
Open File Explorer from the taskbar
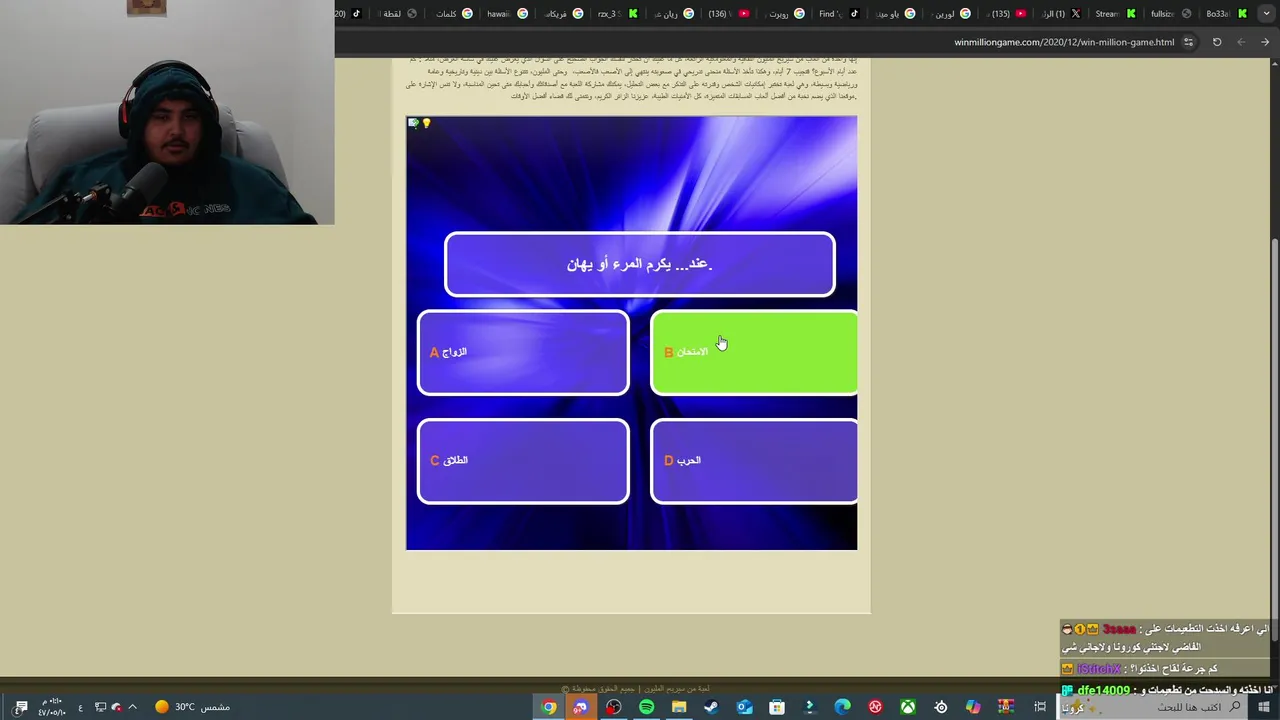(x=679, y=707)
